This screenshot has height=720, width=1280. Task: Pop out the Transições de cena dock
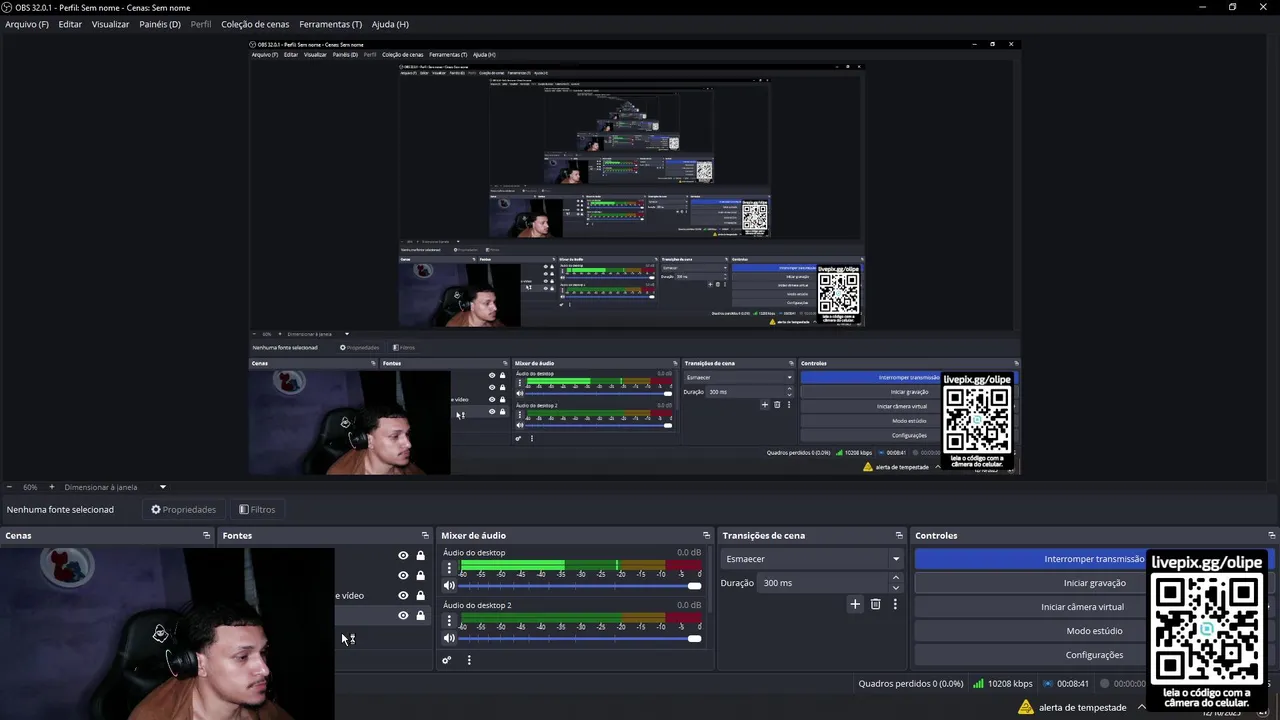pyautogui.click(x=899, y=535)
